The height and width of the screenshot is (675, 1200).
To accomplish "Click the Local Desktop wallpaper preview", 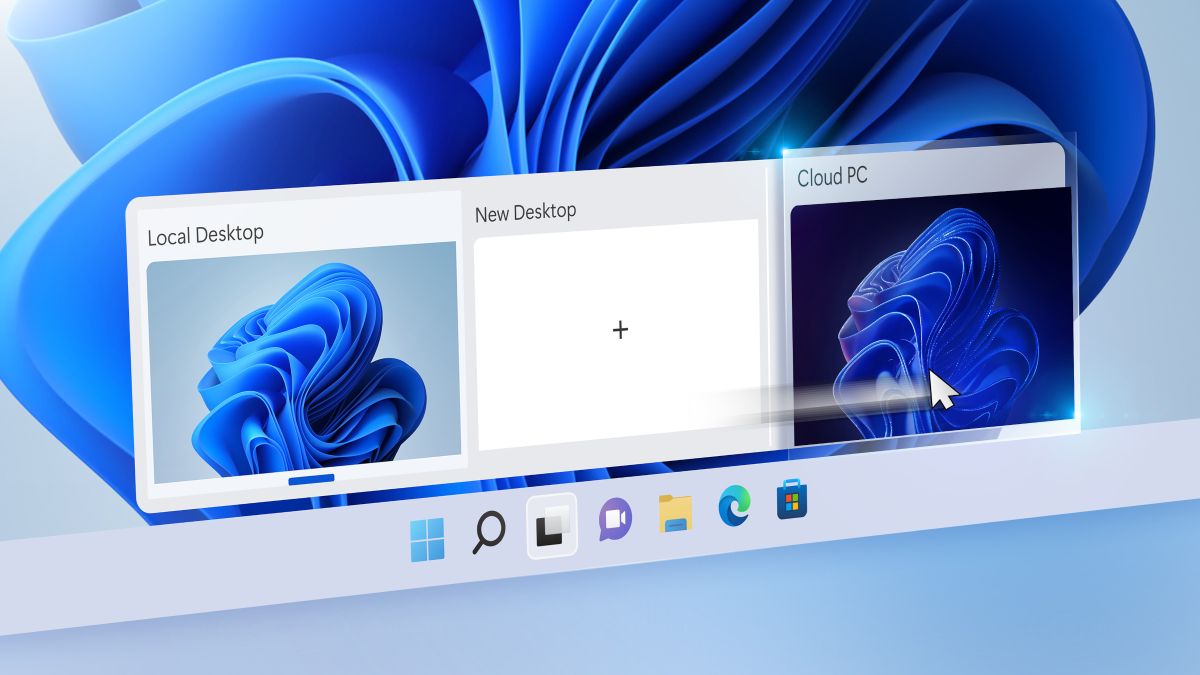I will (300, 360).
